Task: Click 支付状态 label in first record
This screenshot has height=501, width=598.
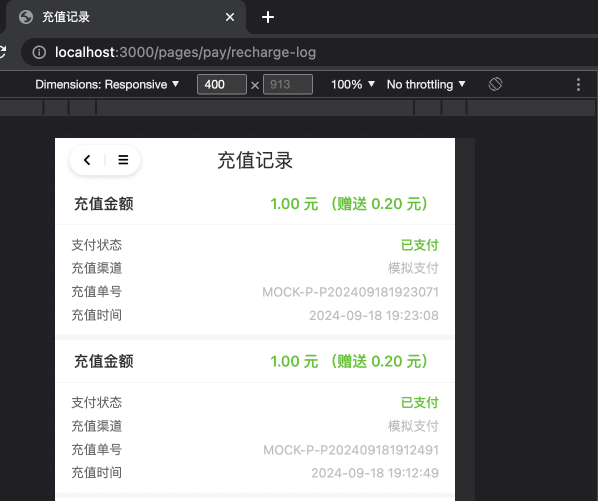Action: click(97, 245)
